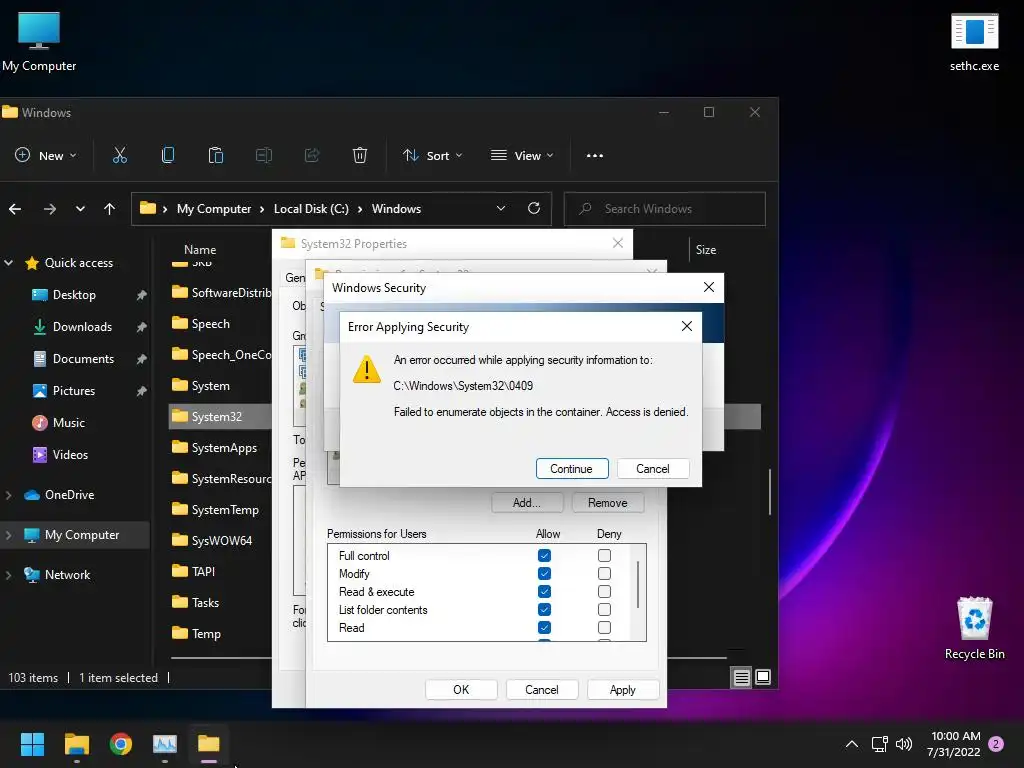
Task: Click the Size column header
Action: click(705, 250)
